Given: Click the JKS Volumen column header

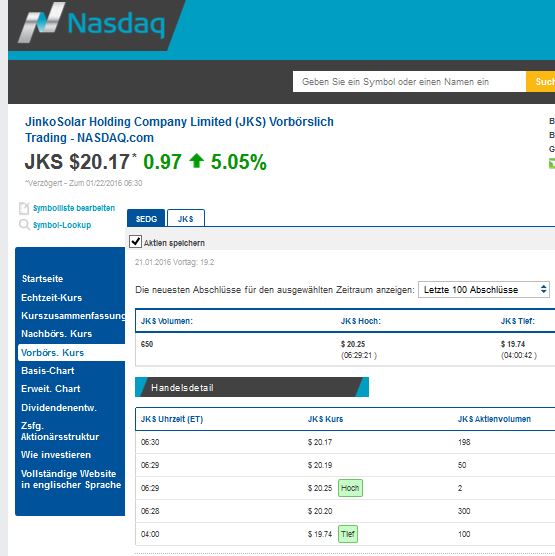Looking at the screenshot, I should tap(167, 321).
